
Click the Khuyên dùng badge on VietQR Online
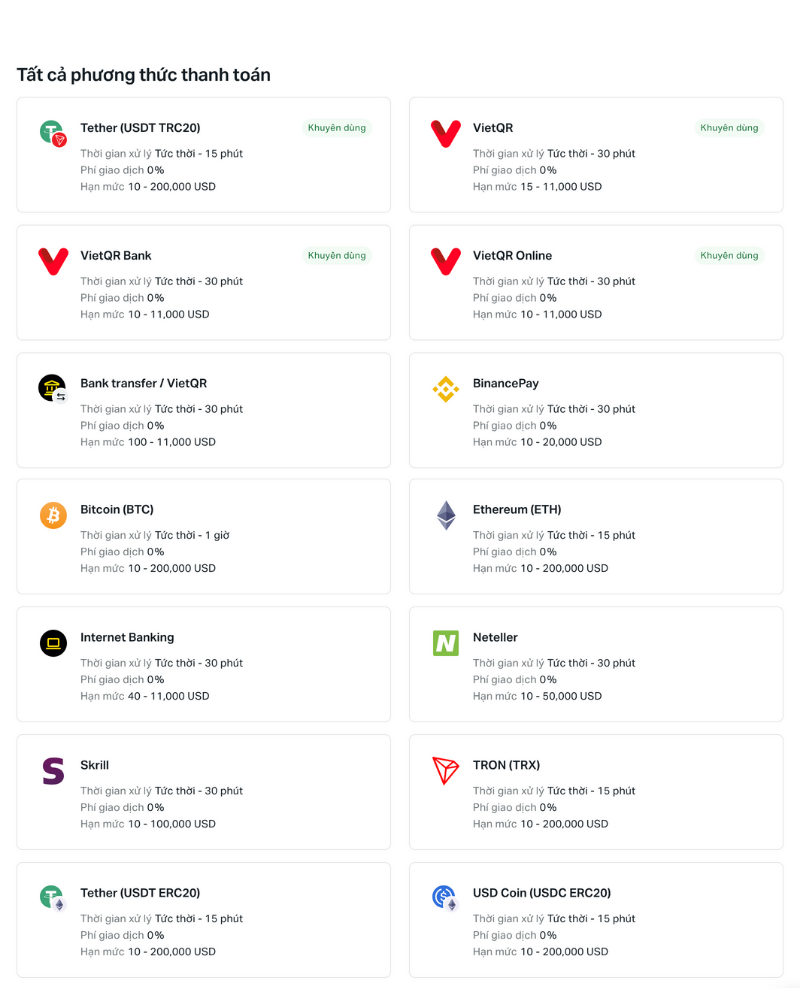click(729, 256)
